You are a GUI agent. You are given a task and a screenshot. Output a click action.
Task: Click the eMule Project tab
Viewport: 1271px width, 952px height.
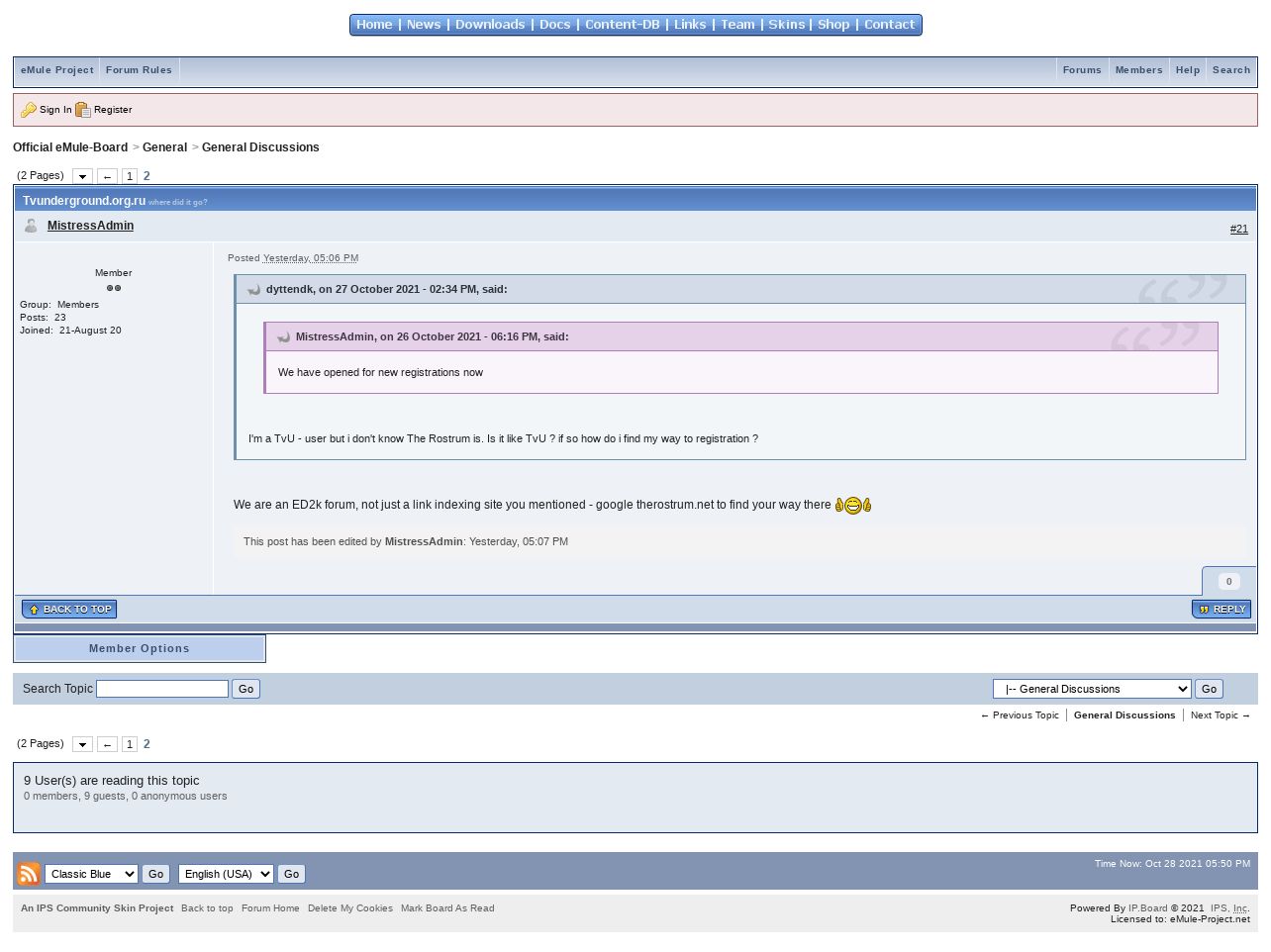[57, 70]
